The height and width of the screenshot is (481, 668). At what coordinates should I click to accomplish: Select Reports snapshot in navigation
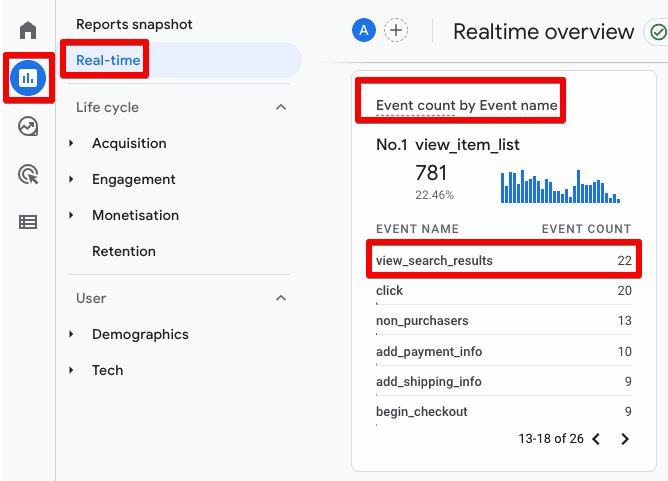pos(134,24)
